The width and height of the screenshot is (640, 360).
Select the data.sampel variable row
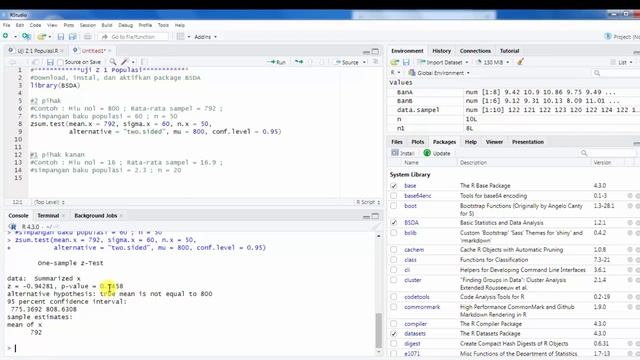point(514,110)
